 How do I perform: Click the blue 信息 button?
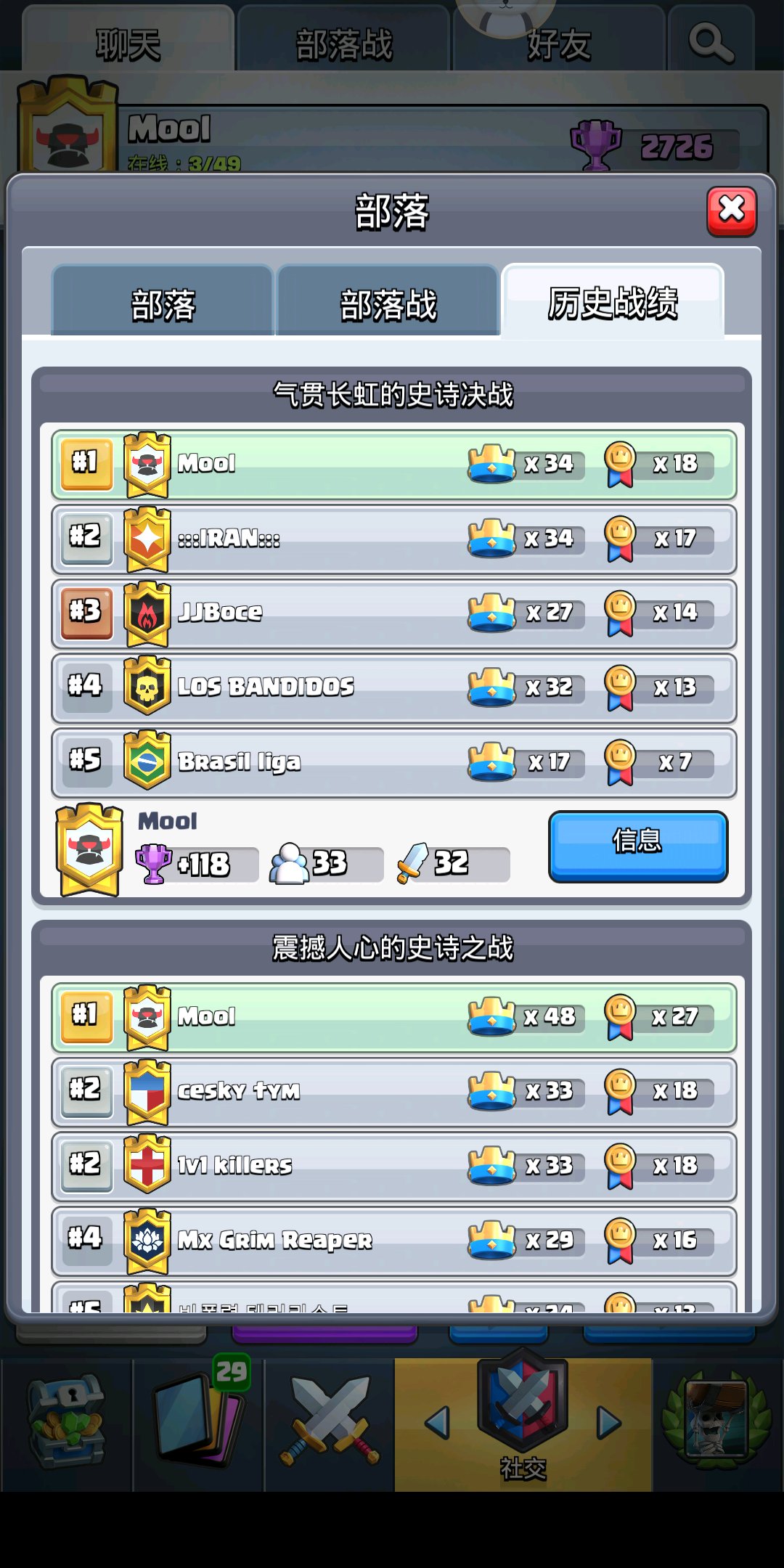[638, 846]
